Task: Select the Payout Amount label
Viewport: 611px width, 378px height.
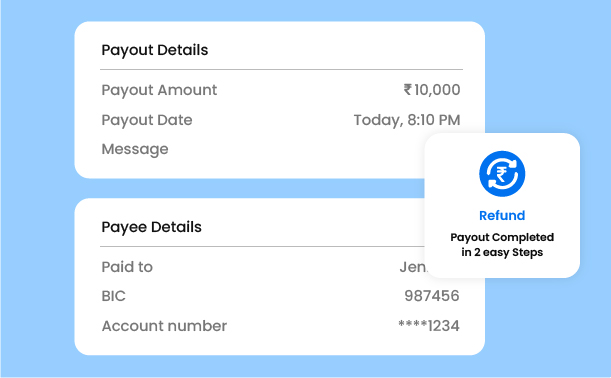Action: [x=159, y=90]
